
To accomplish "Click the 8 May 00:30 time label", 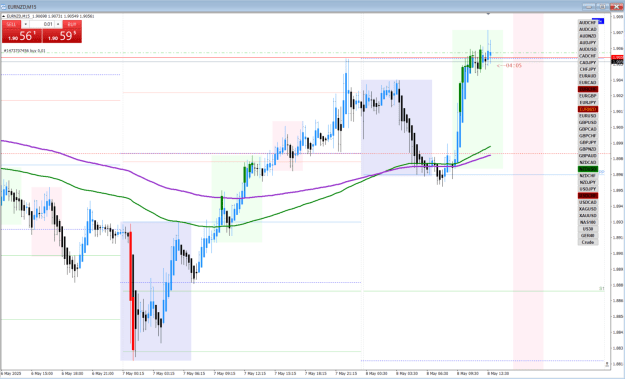I will [x=376, y=373].
